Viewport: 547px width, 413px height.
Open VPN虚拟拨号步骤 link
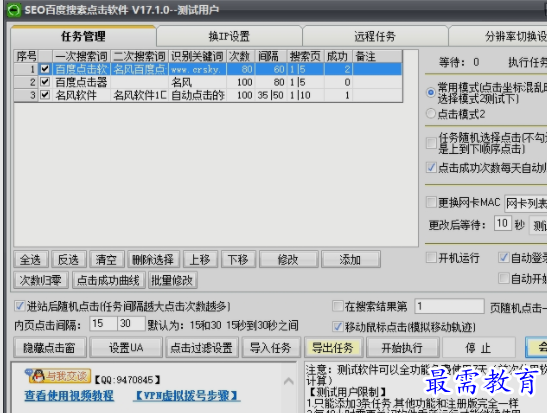tap(186, 396)
